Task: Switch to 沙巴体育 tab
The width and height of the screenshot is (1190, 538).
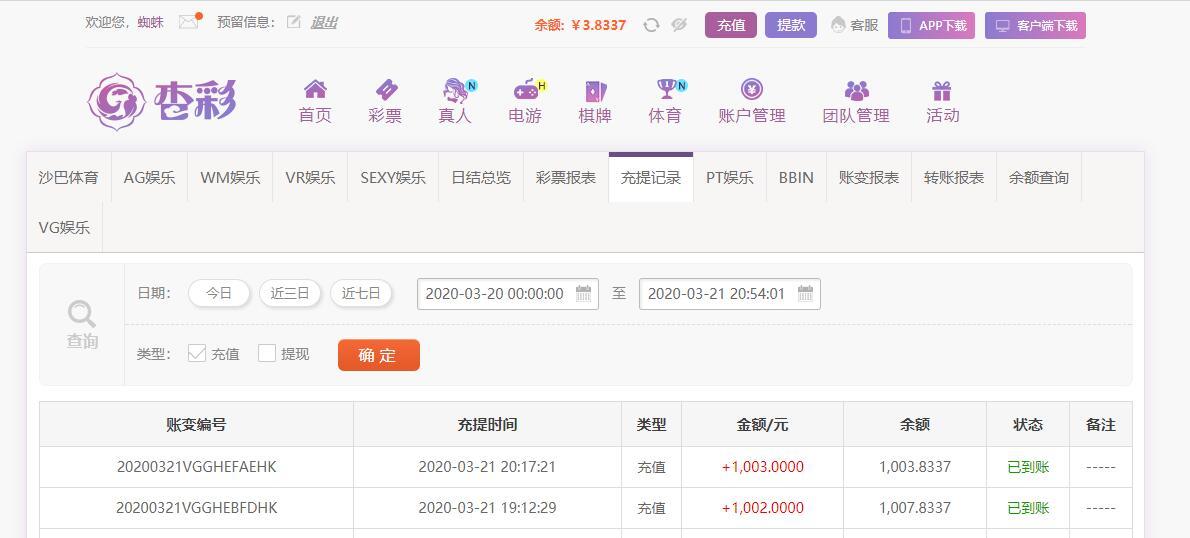Action: (68, 178)
